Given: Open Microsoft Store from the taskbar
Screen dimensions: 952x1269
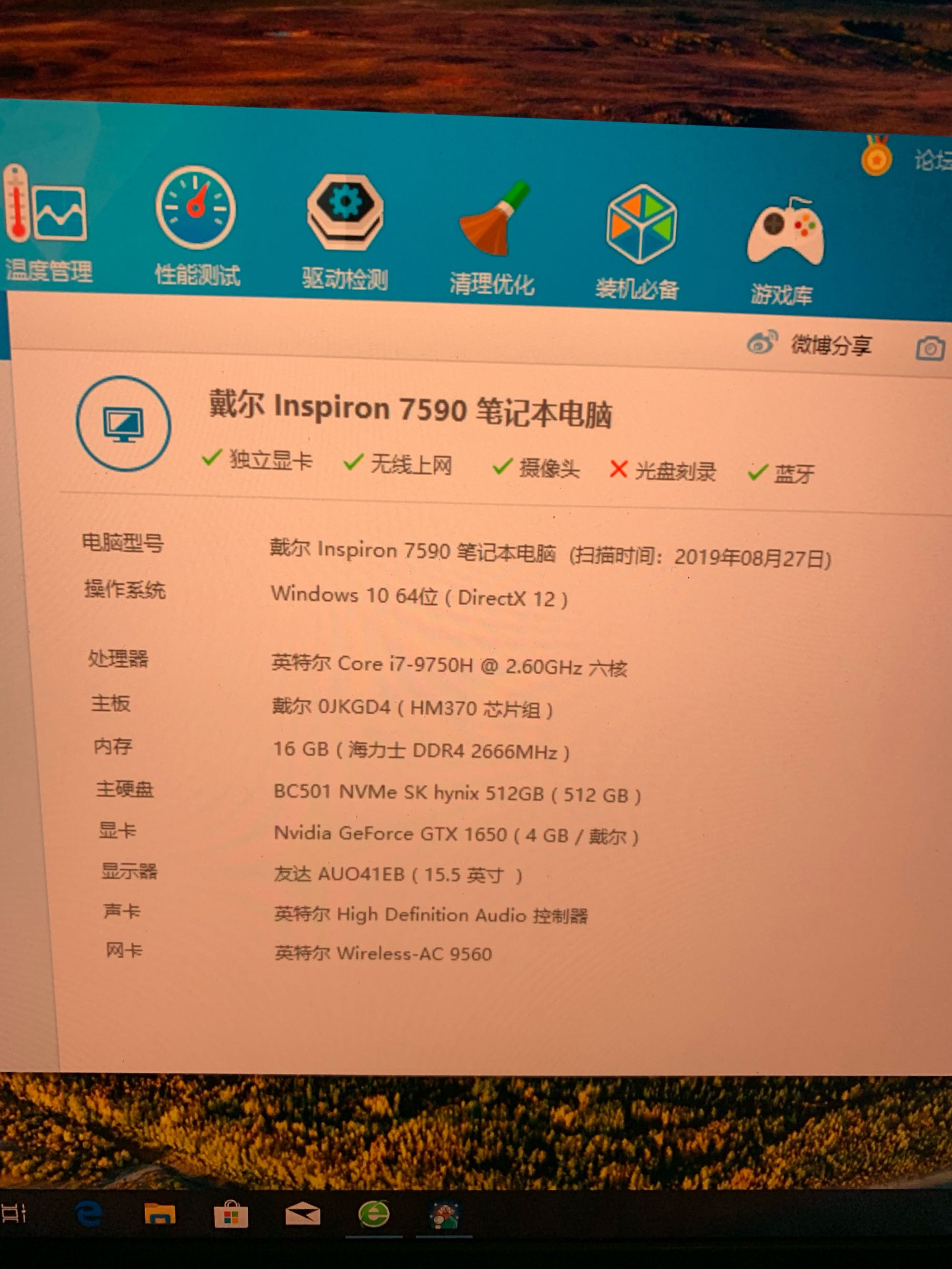Looking at the screenshot, I should 231,1214.
